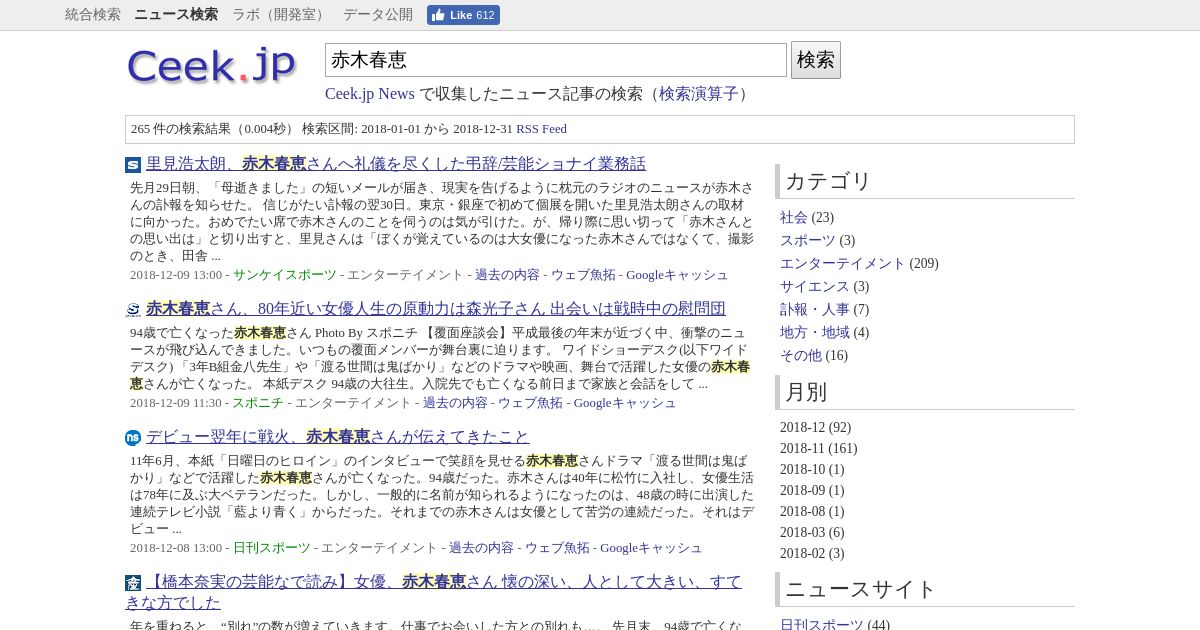
Task: Focus the search box containing 赤木春恵
Action: [556, 60]
